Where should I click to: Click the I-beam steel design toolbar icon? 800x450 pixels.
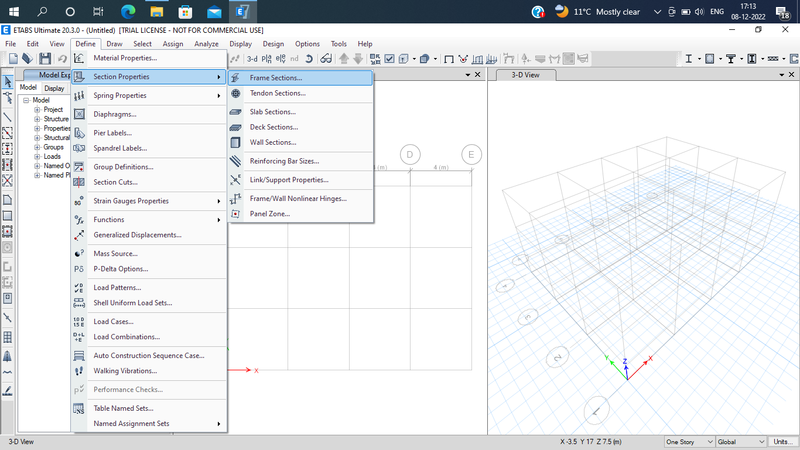[x=688, y=59]
